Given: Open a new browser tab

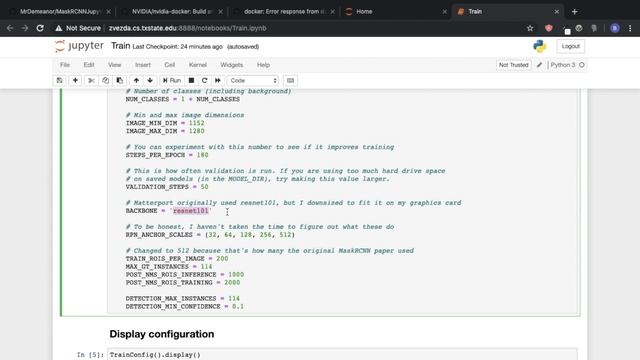Looking at the screenshot, I should pyautogui.click(x=575, y=12).
